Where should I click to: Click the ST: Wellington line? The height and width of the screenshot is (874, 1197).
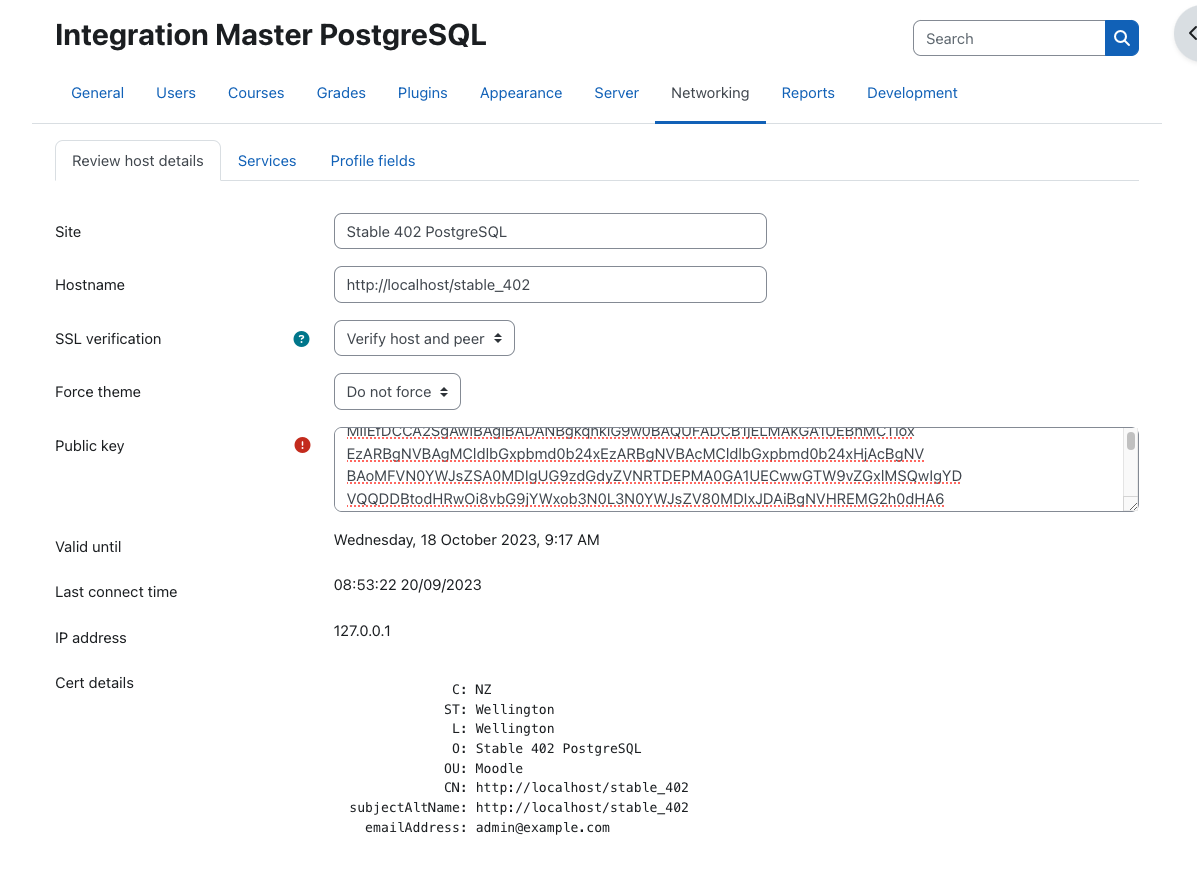[499, 710]
